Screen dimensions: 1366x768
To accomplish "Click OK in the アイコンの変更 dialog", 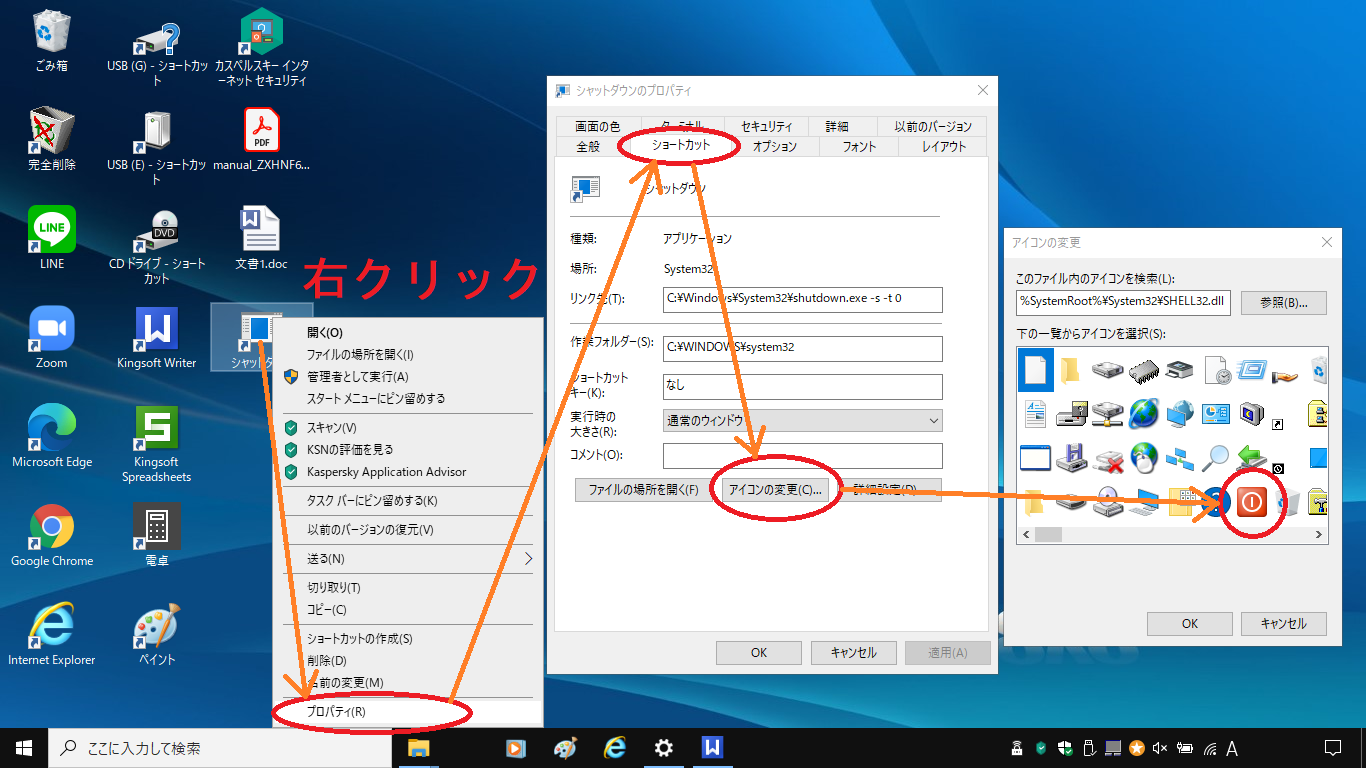I will tap(1190, 623).
